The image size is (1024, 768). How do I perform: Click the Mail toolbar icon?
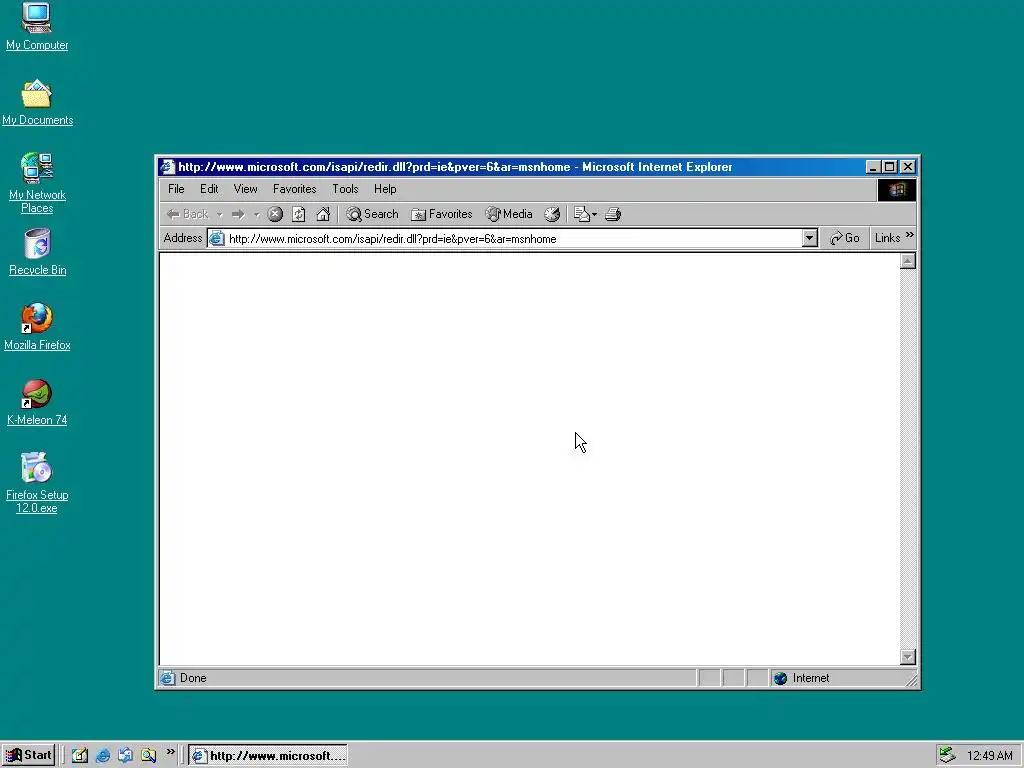click(581, 214)
